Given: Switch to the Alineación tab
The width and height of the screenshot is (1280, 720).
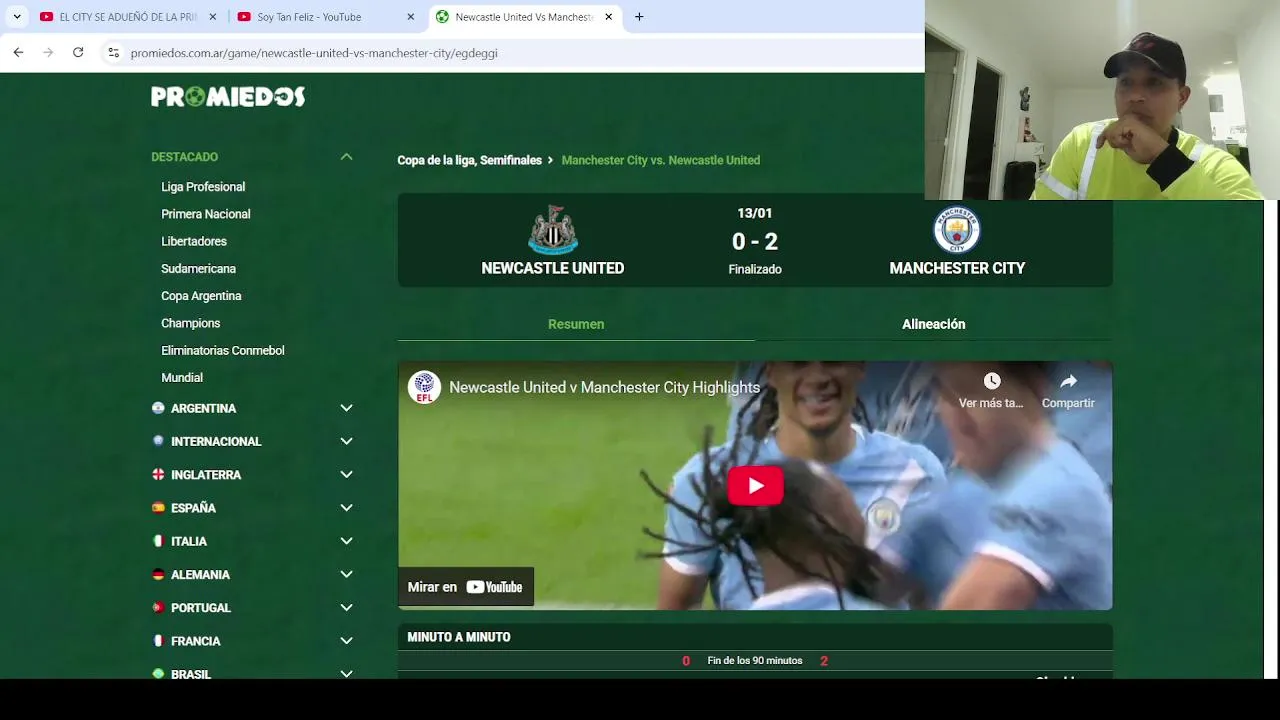Looking at the screenshot, I should (x=934, y=324).
